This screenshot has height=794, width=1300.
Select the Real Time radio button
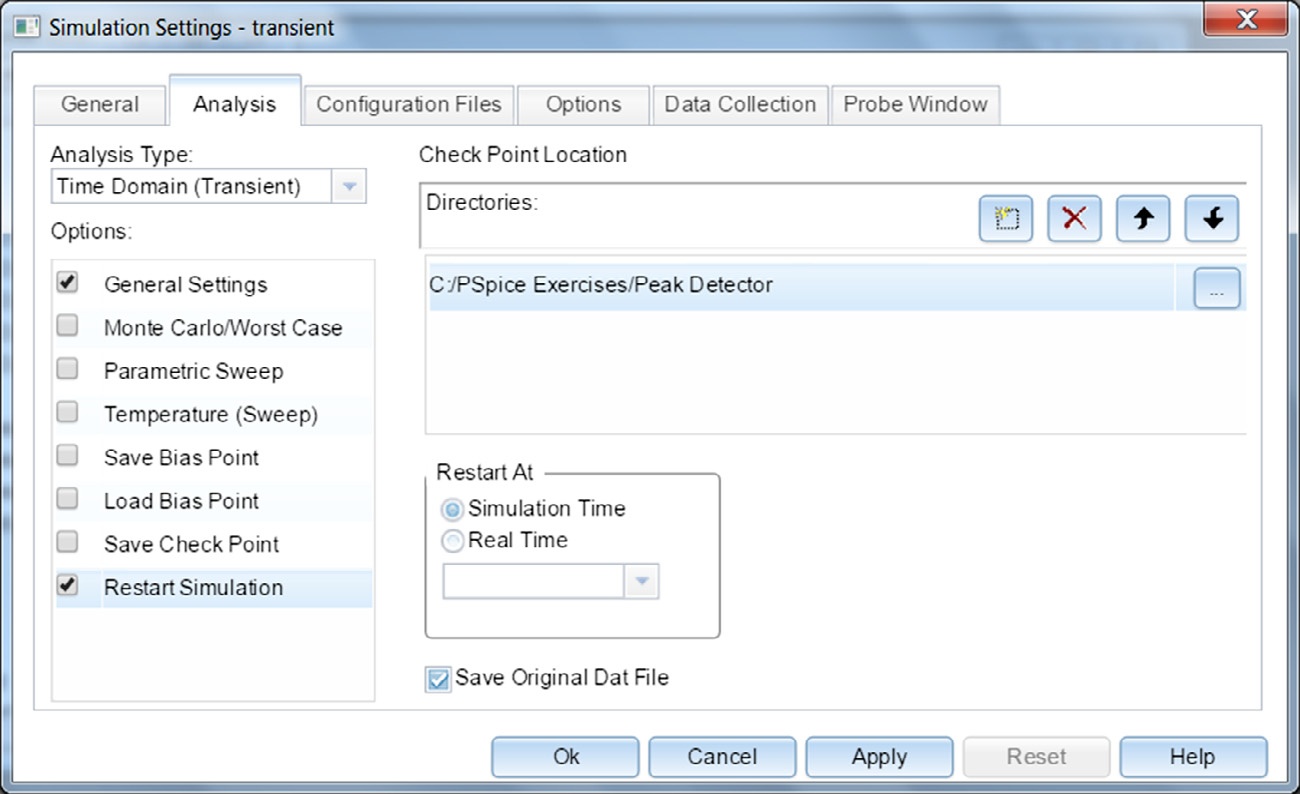[453, 541]
